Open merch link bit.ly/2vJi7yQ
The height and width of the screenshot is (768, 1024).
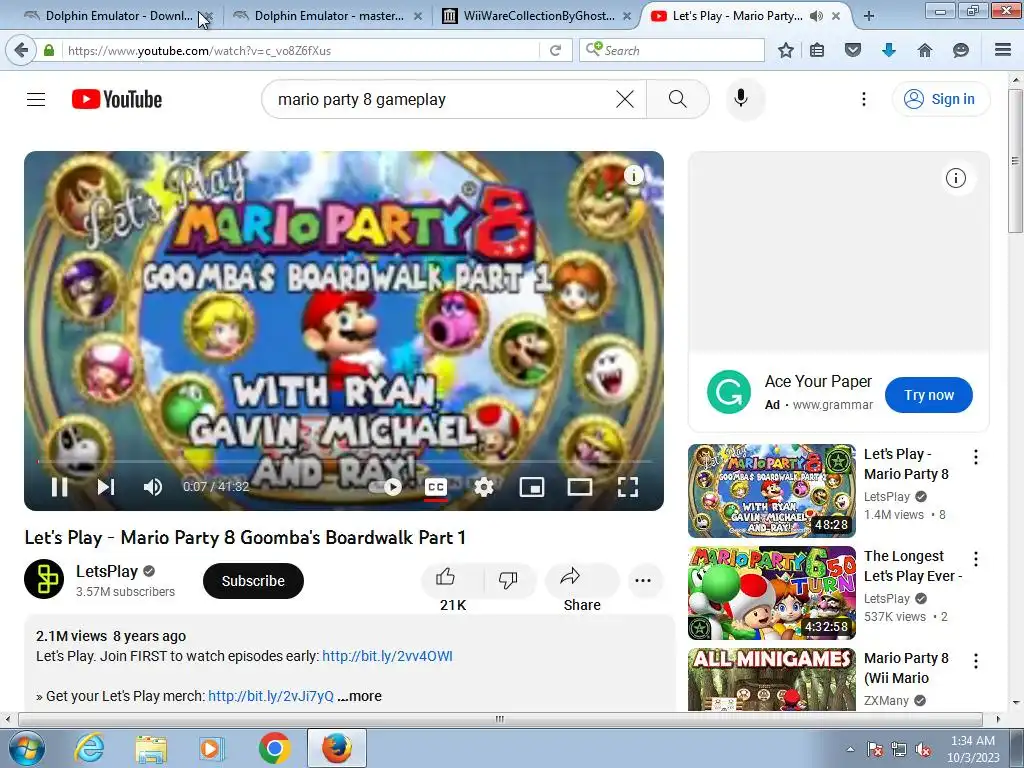pos(271,696)
